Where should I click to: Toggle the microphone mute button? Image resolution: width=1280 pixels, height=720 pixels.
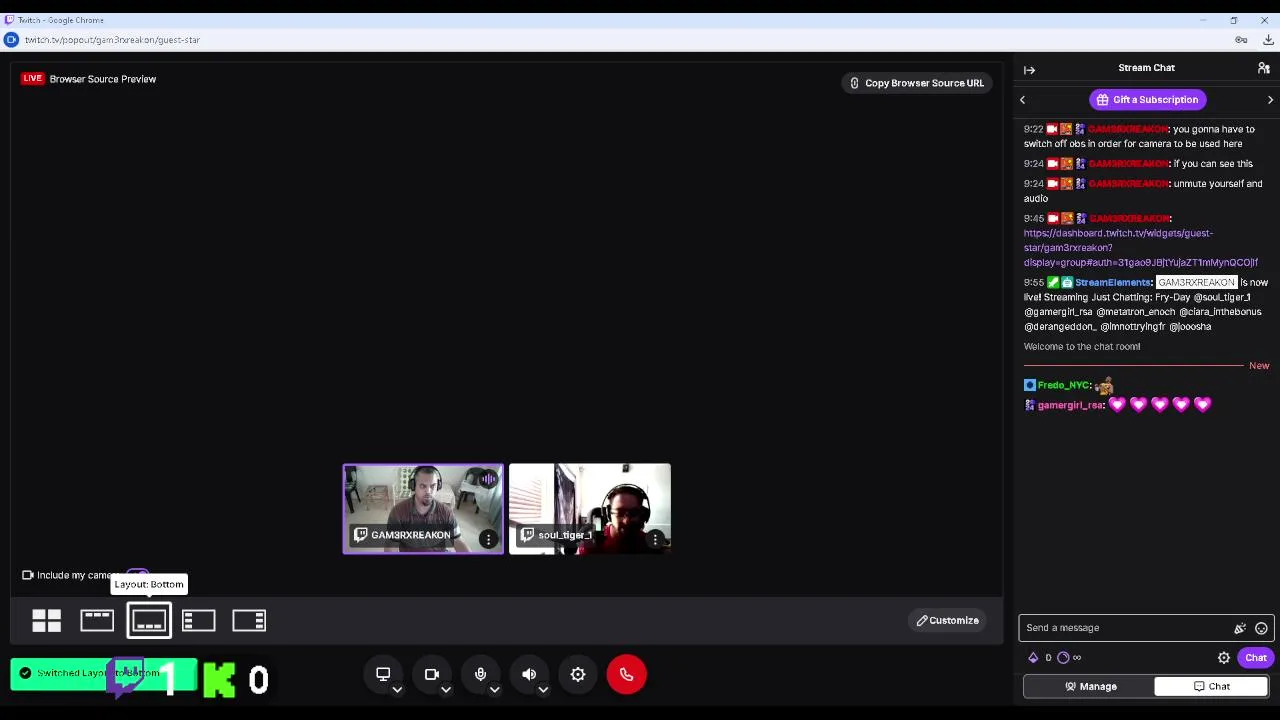coord(480,674)
